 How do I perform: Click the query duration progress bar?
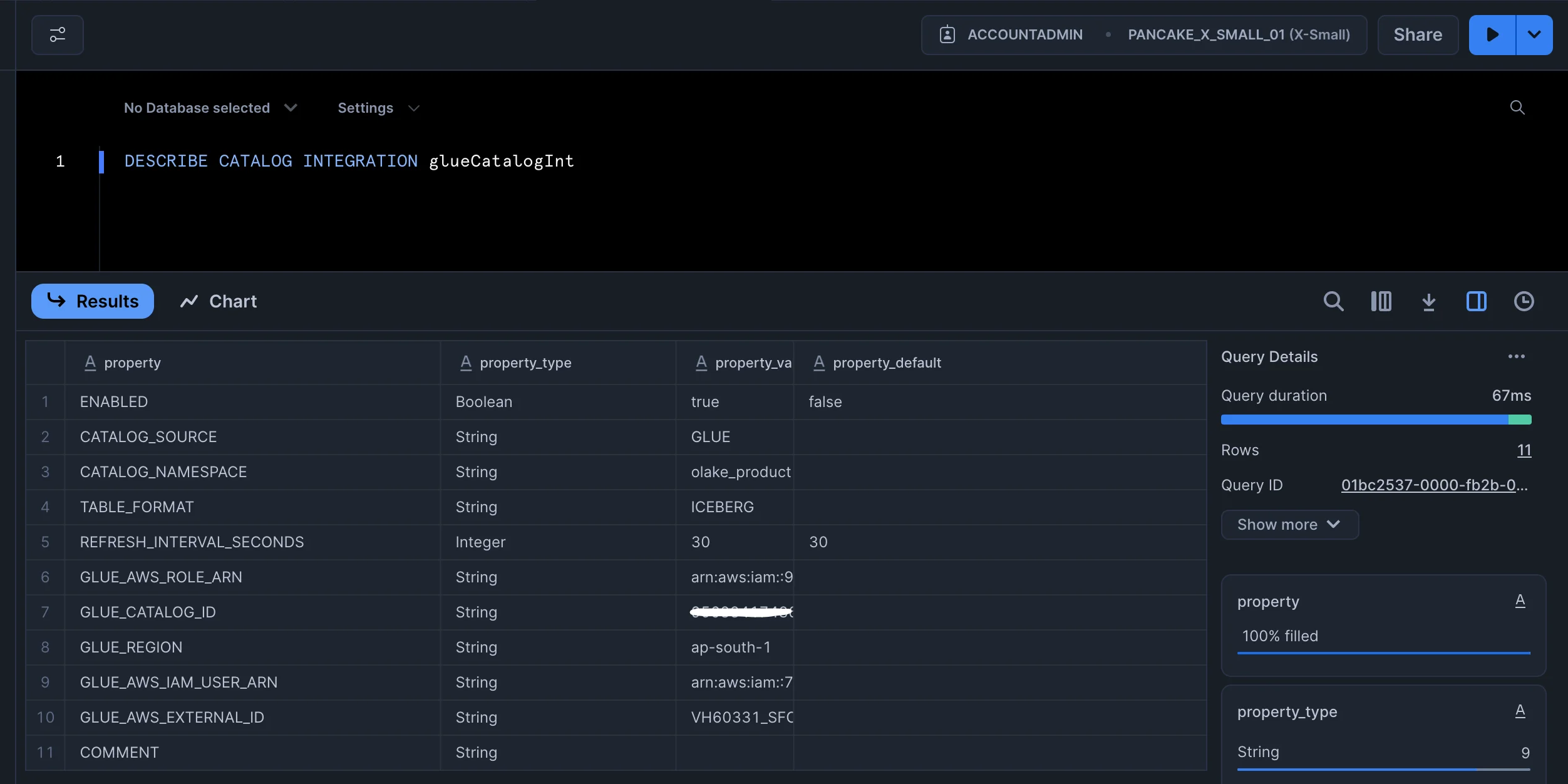(x=1375, y=420)
